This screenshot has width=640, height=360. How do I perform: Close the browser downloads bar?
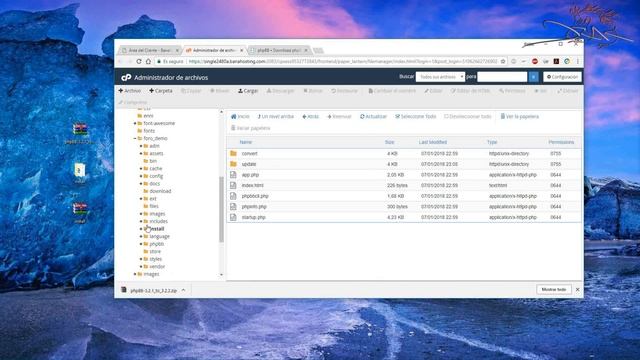coord(577,289)
